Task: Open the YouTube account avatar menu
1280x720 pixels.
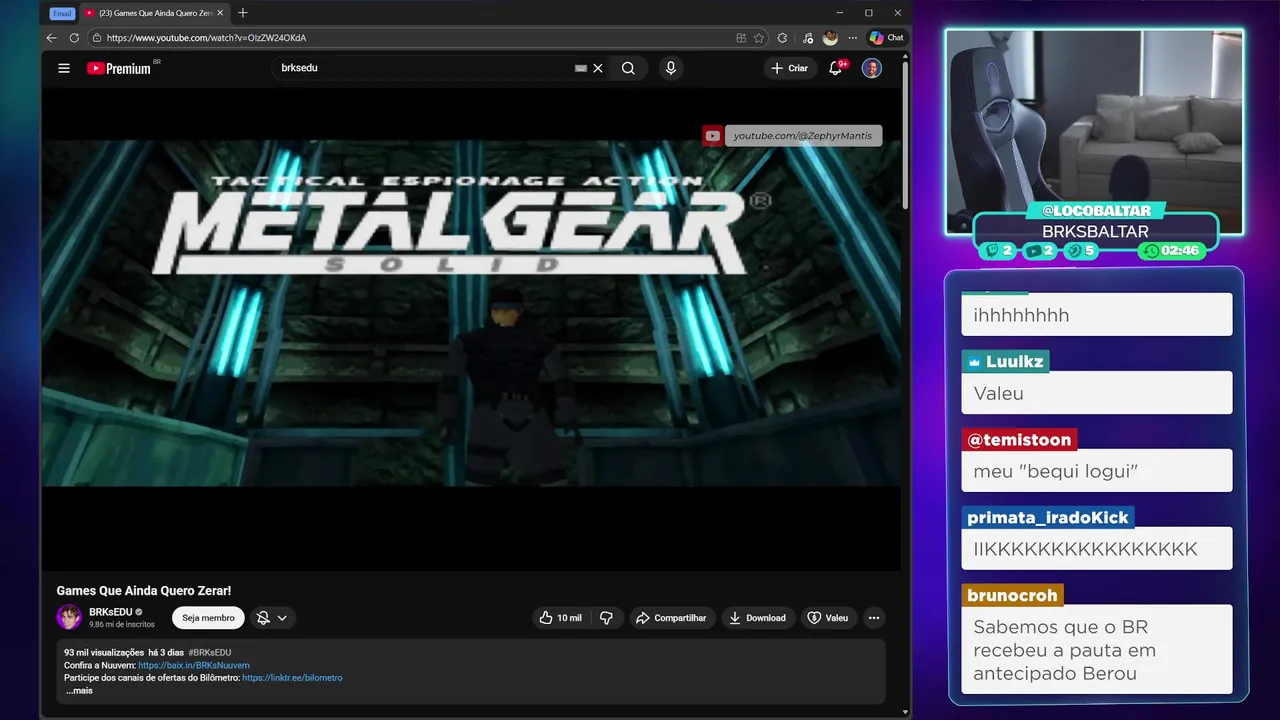Action: [872, 68]
